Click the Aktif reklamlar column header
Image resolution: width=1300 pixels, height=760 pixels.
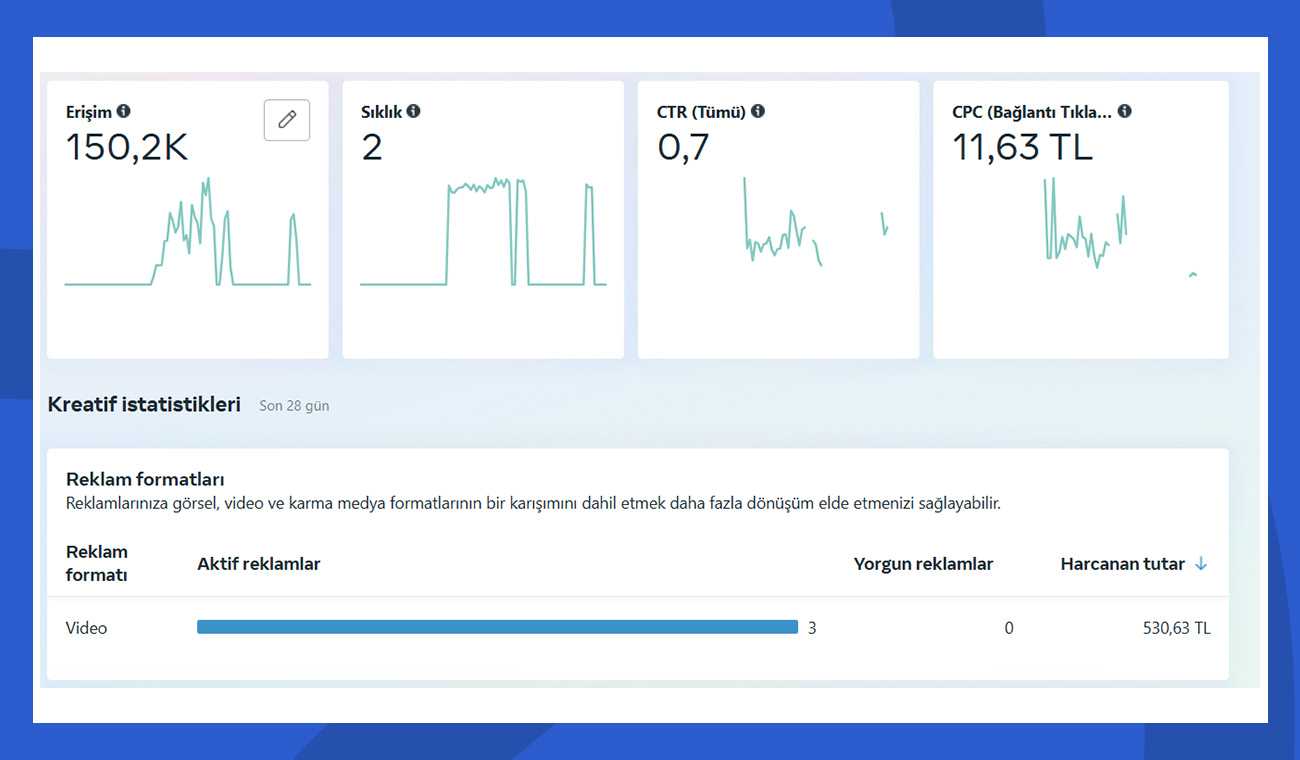pos(259,564)
